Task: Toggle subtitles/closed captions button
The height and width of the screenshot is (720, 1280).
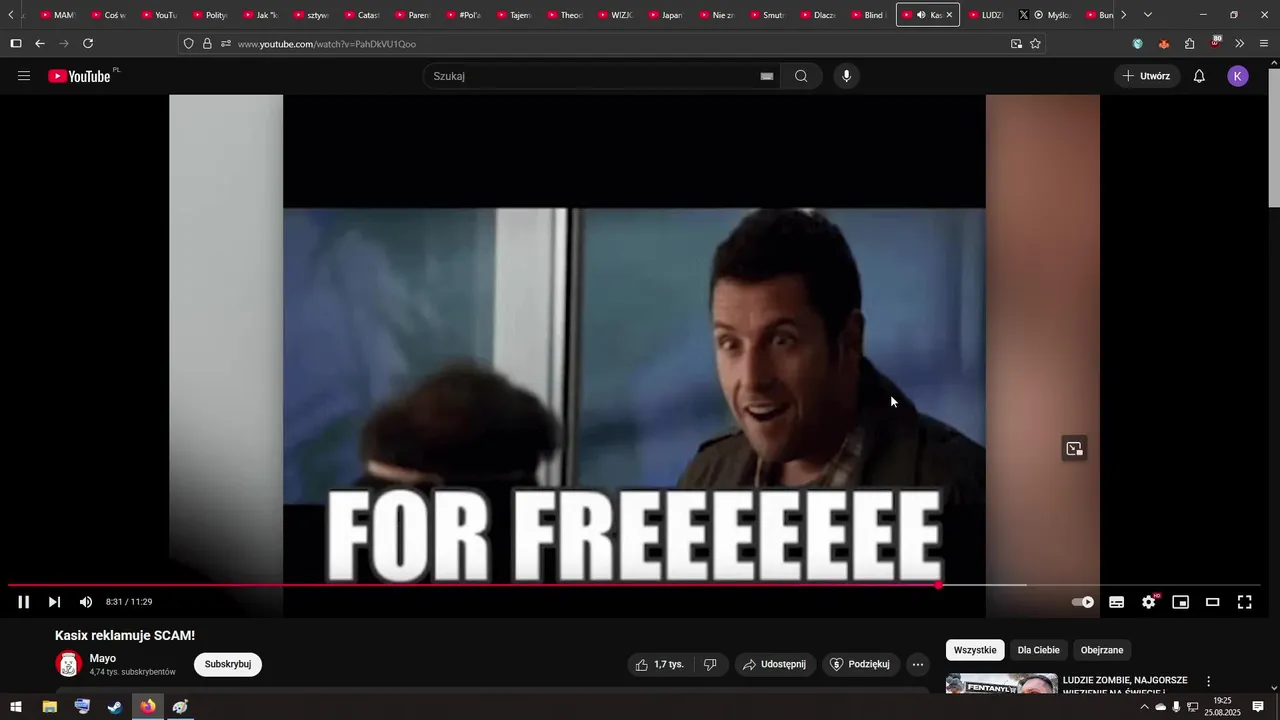Action: 1117,602
